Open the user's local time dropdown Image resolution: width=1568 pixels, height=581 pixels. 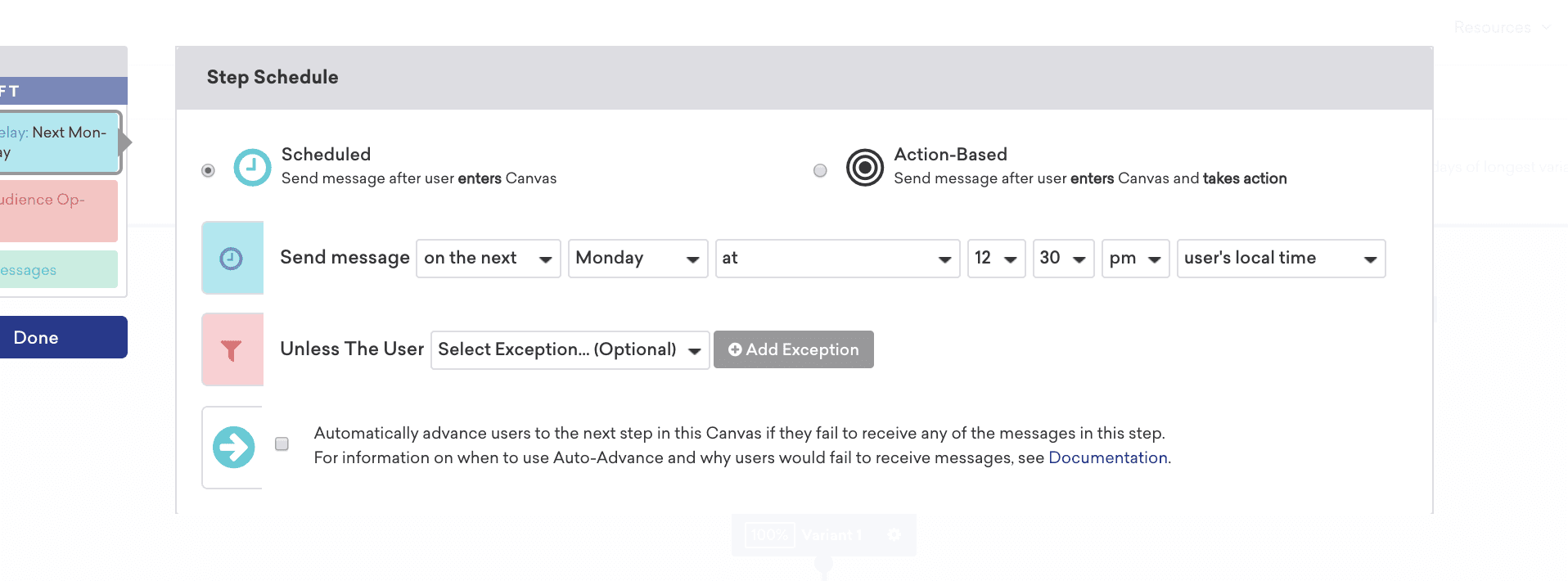tap(1280, 259)
